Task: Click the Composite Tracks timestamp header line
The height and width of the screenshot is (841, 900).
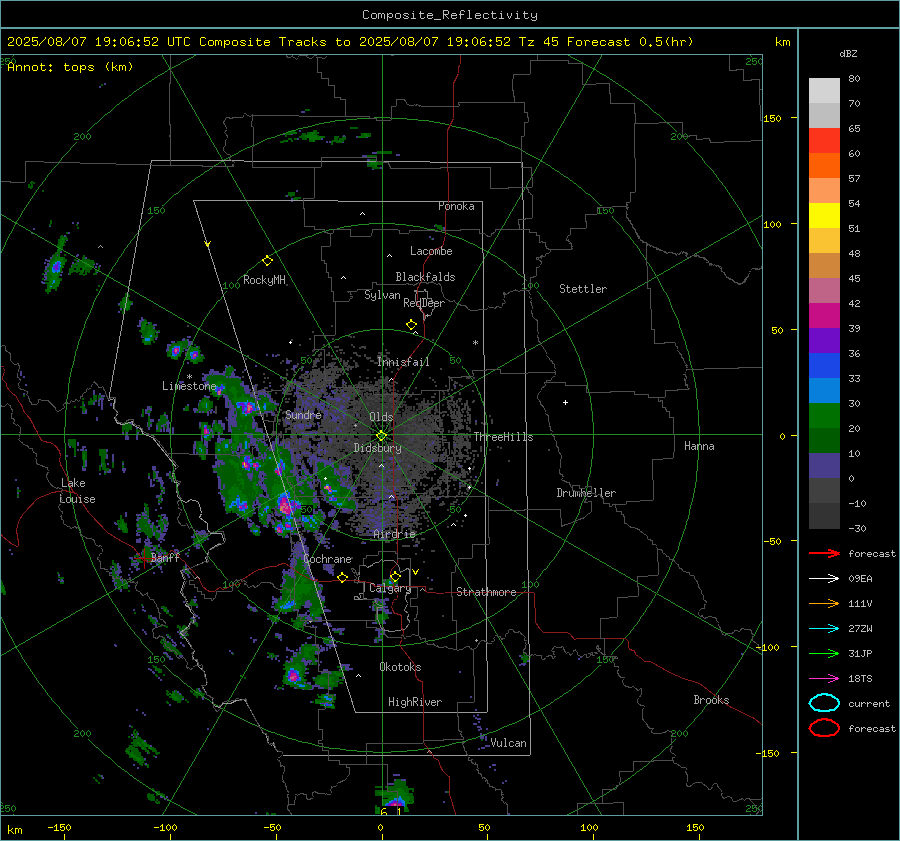Action: (x=350, y=42)
